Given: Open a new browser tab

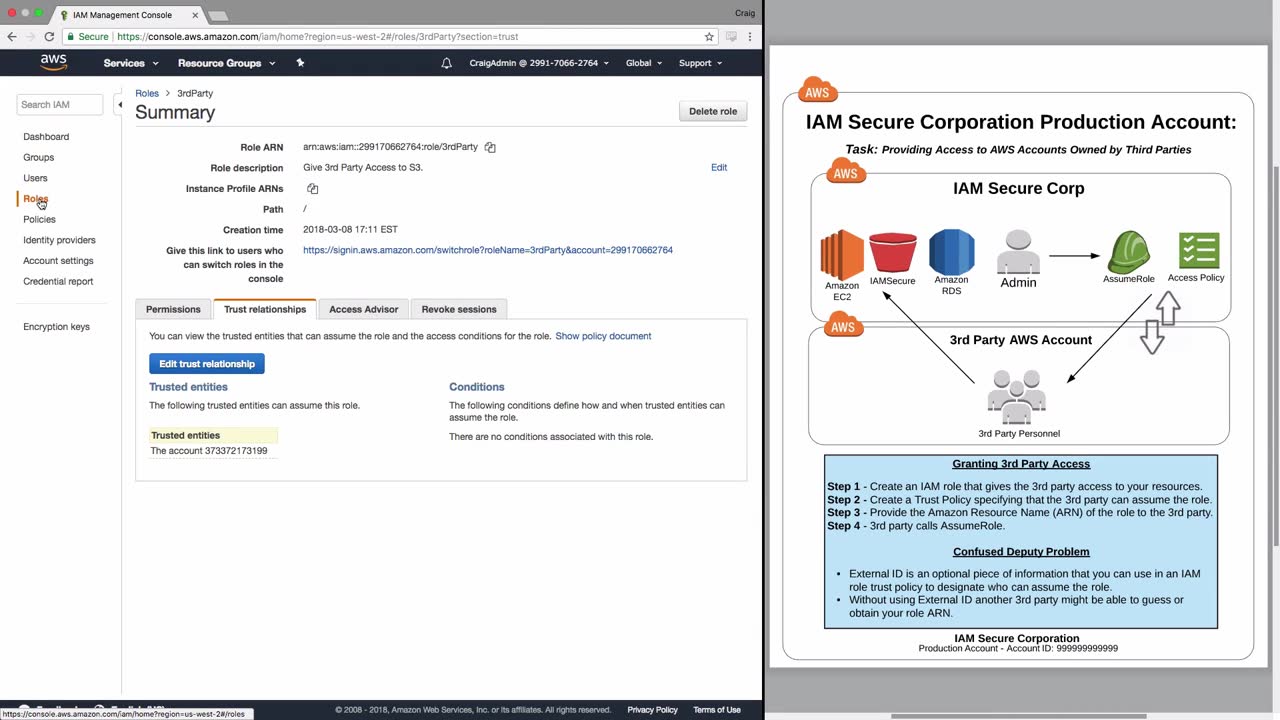Looking at the screenshot, I should click(217, 15).
